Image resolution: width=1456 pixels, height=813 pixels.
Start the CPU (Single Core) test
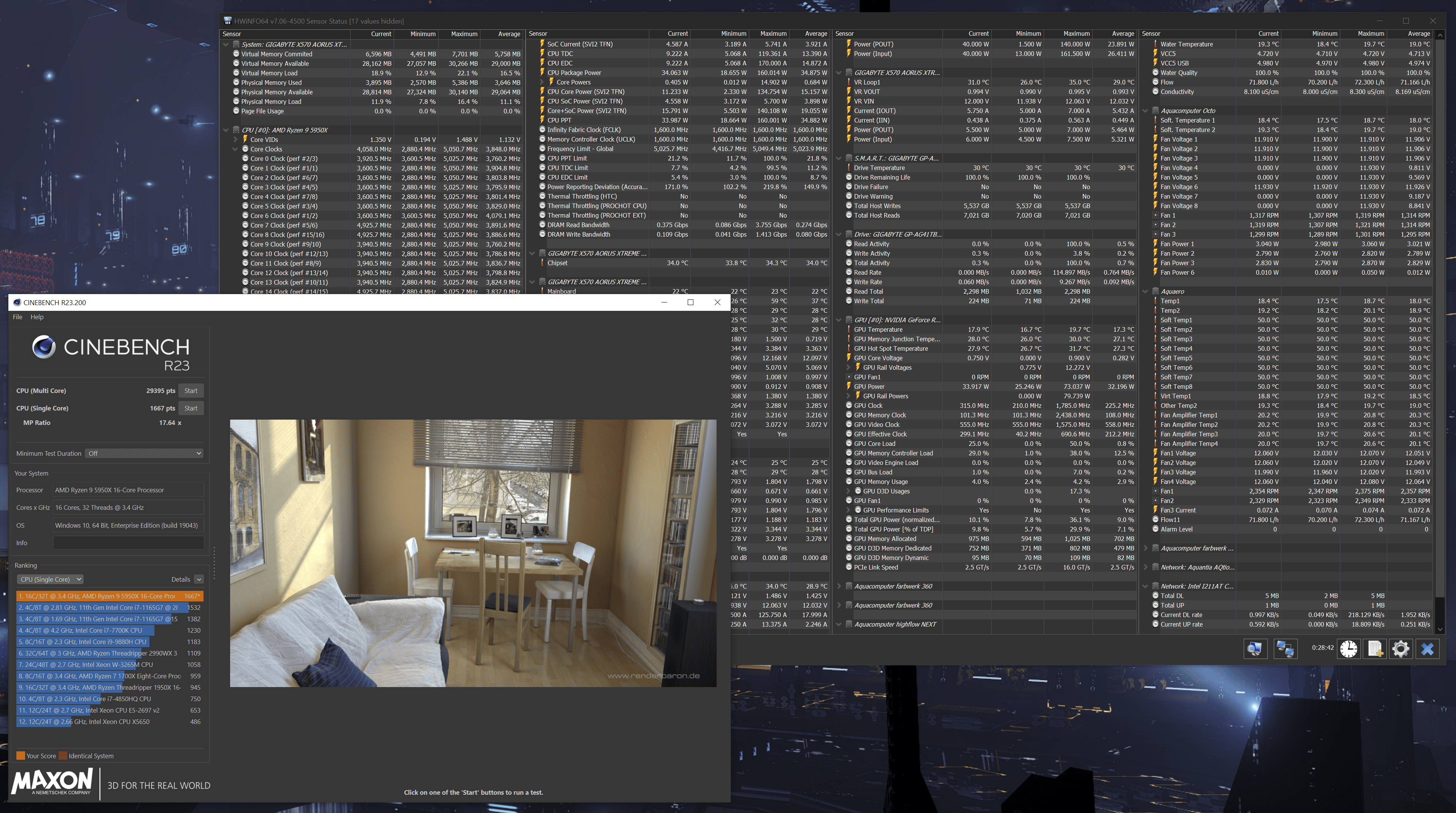point(191,408)
